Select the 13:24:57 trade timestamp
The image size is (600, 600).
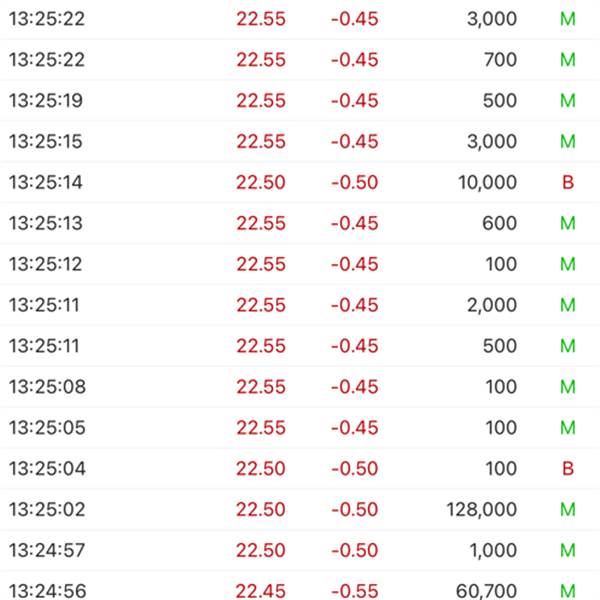tap(46, 551)
